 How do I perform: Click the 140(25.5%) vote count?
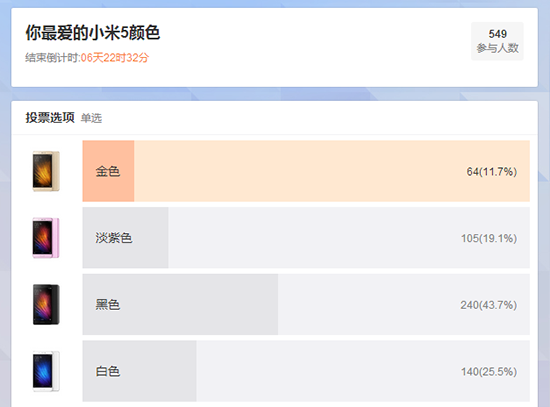coord(489,372)
